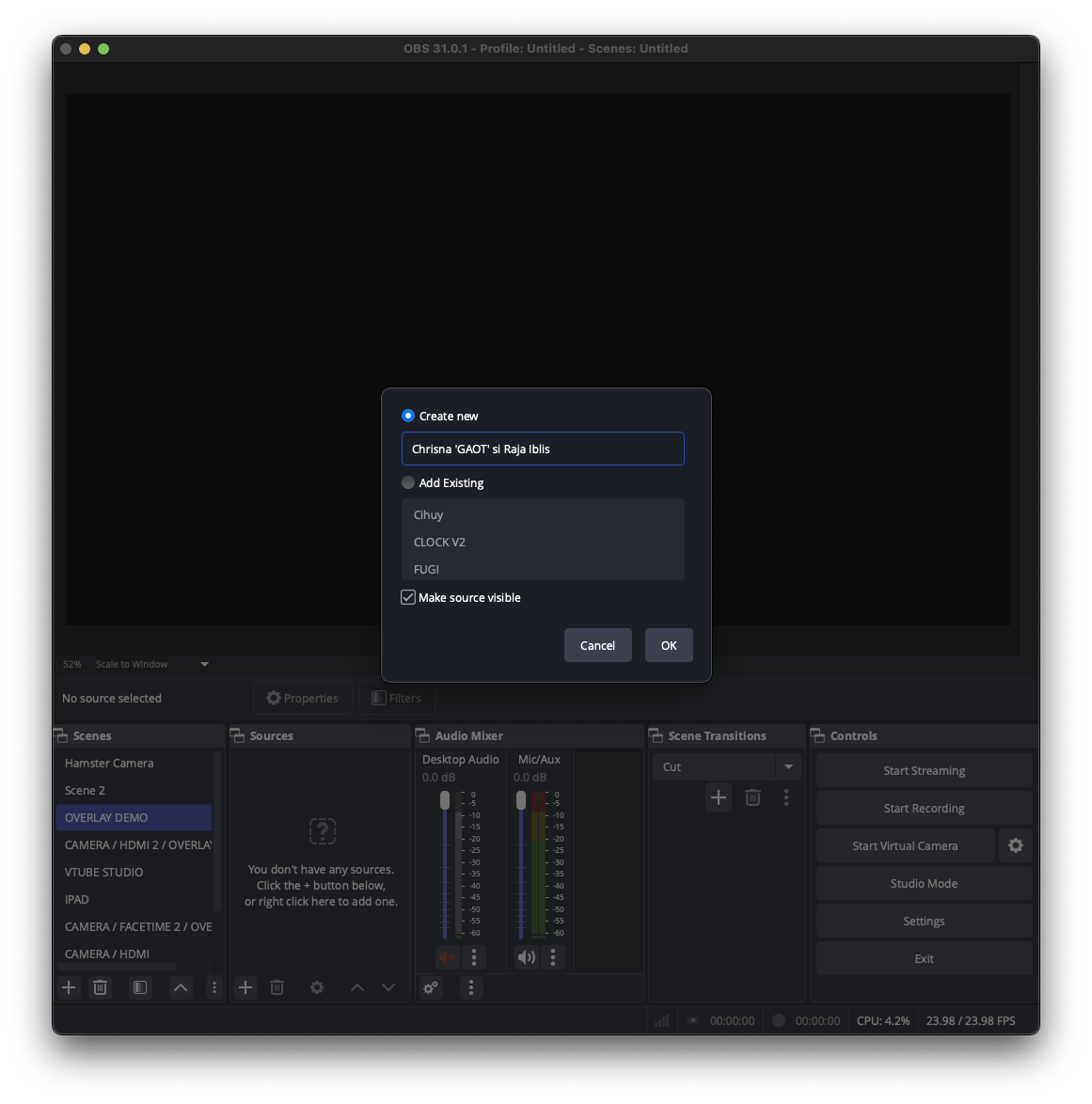The image size is (1092, 1104).
Task: Select the Add Existing radio button
Action: [x=408, y=482]
